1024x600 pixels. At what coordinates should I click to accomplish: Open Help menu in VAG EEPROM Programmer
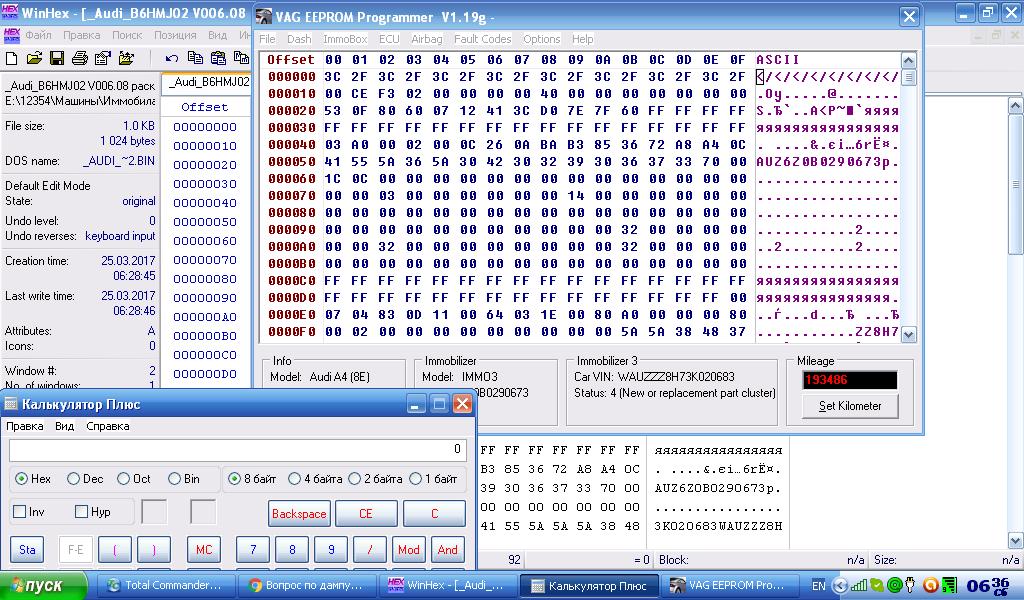[583, 39]
